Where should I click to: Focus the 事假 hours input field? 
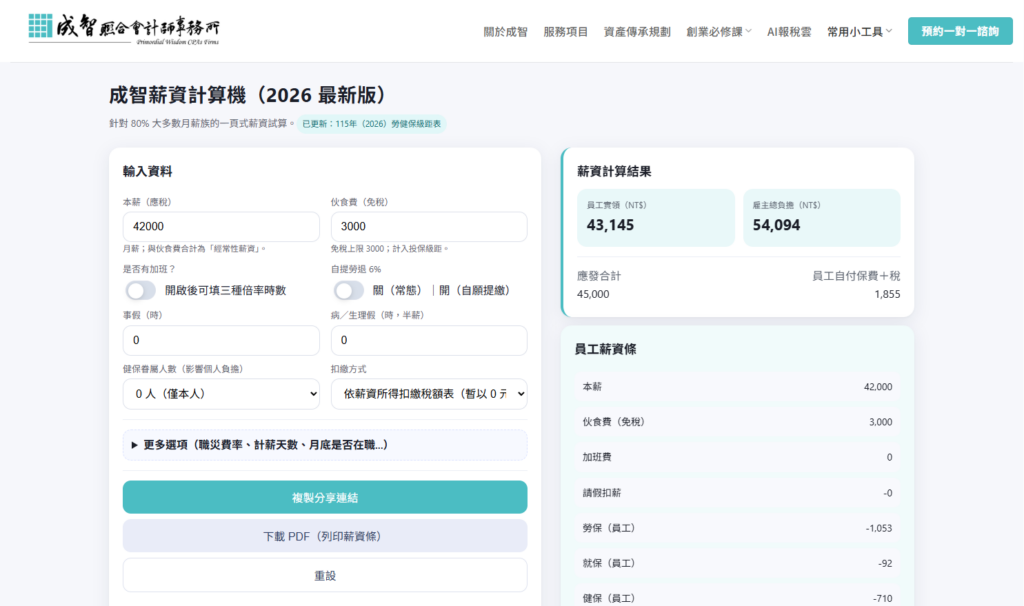(221, 341)
